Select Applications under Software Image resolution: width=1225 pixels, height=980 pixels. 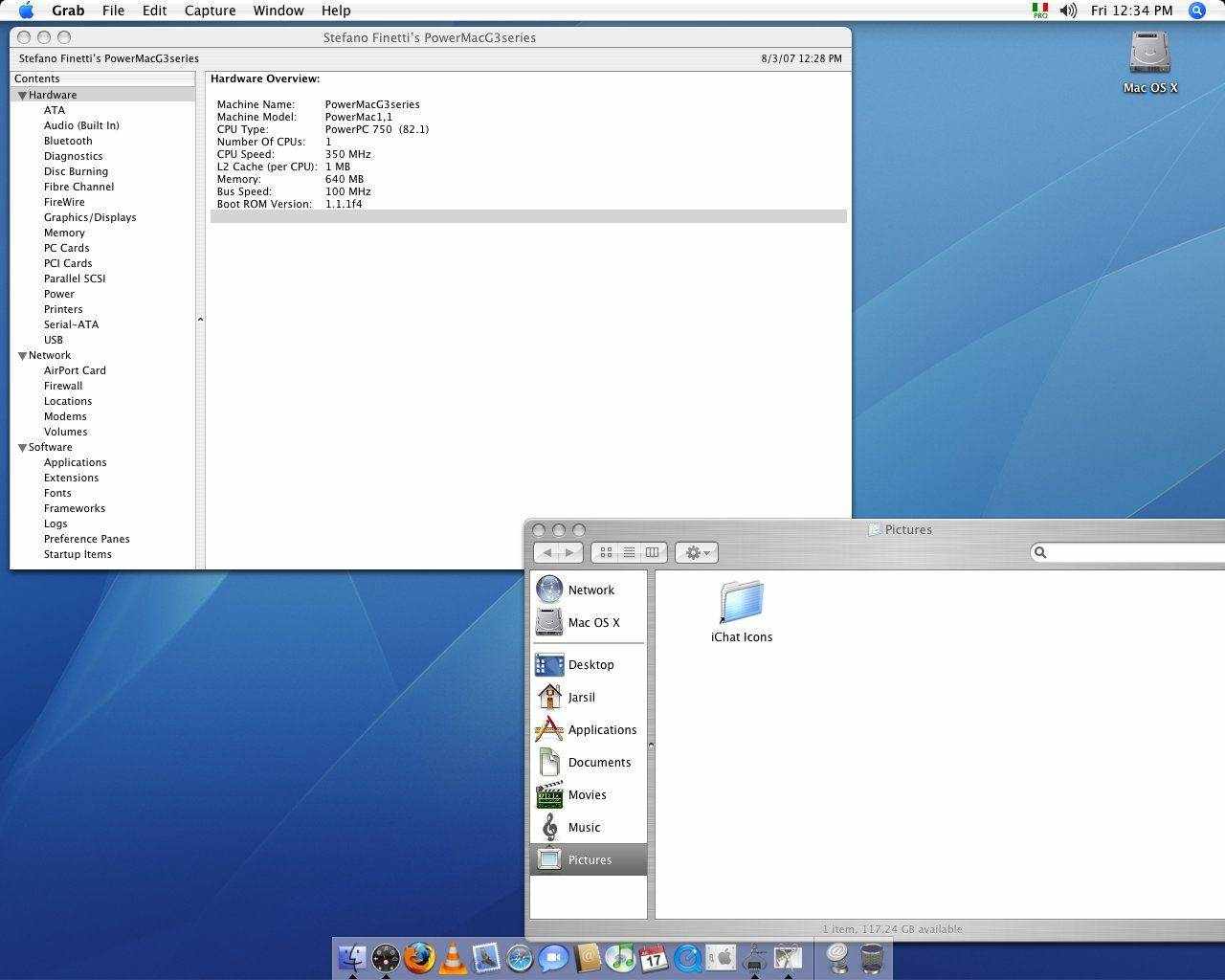75,462
